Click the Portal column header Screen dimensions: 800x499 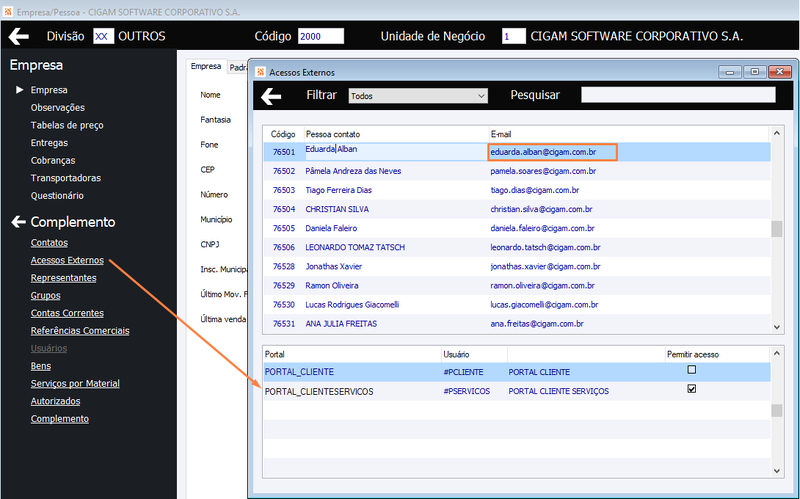tap(352, 354)
